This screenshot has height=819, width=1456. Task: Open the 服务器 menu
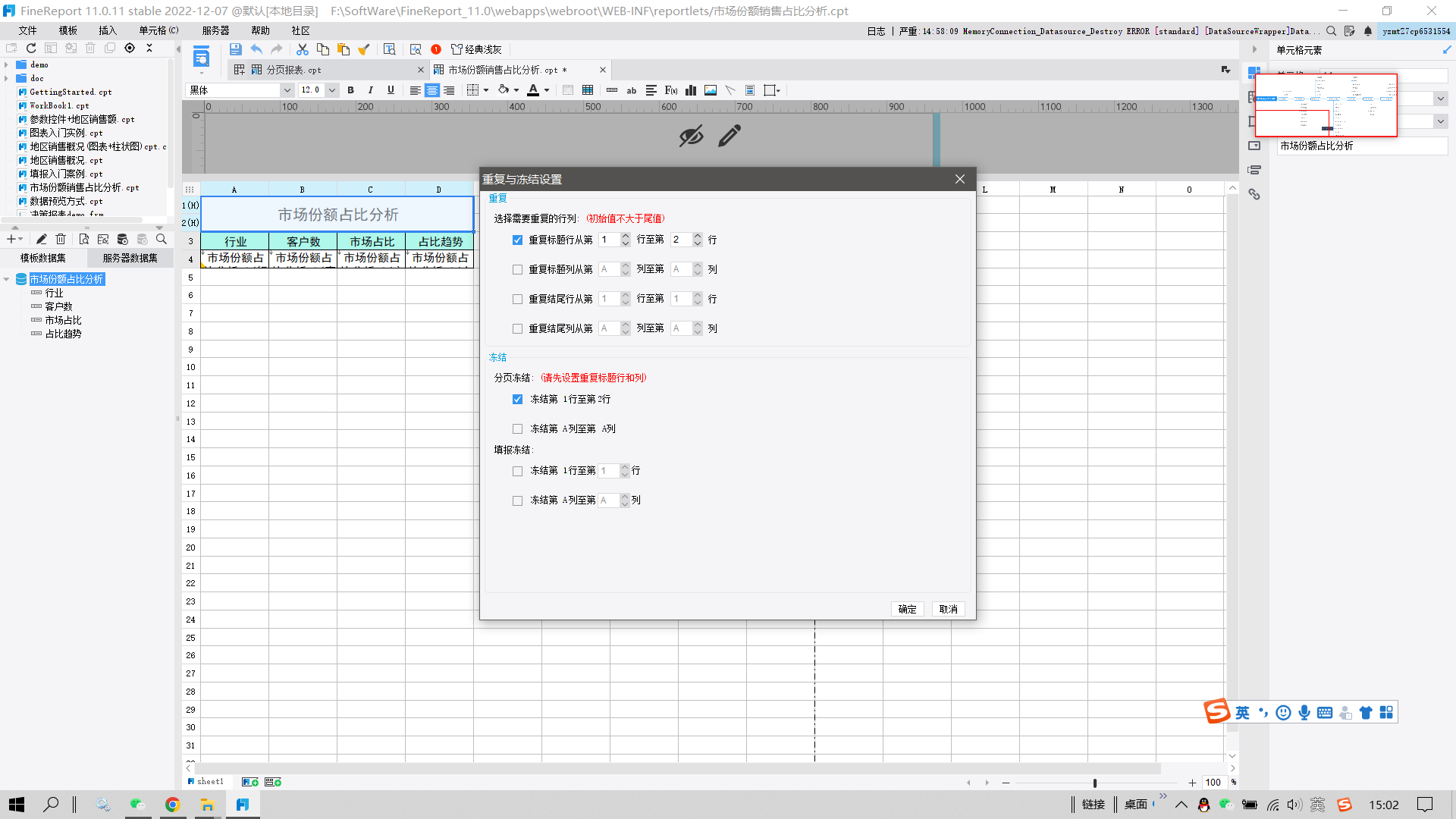coord(215,30)
